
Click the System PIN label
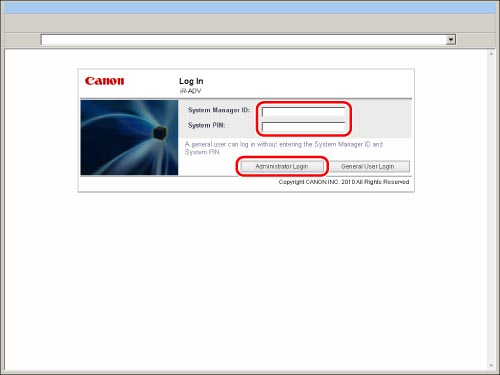(x=207, y=125)
